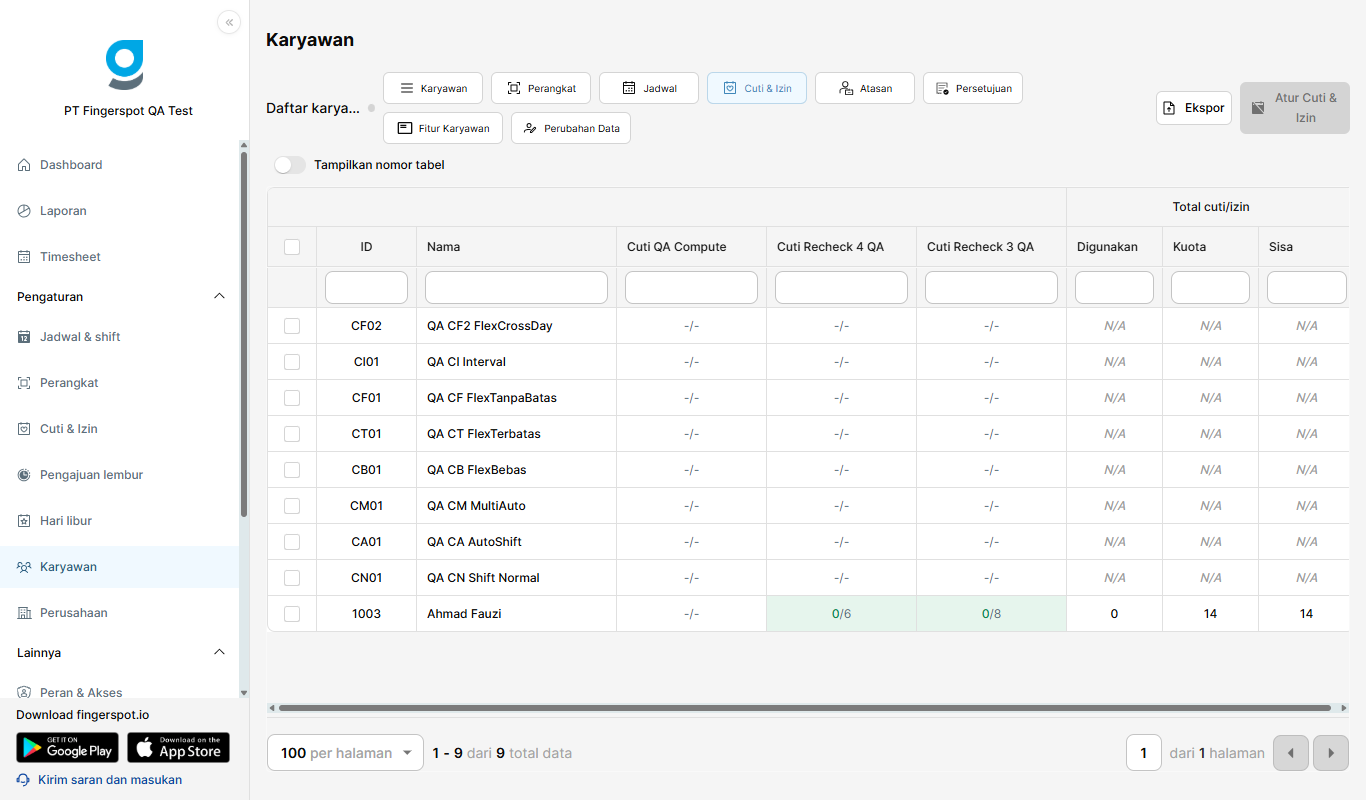
Task: Click the App Store download badge
Action: [178, 748]
